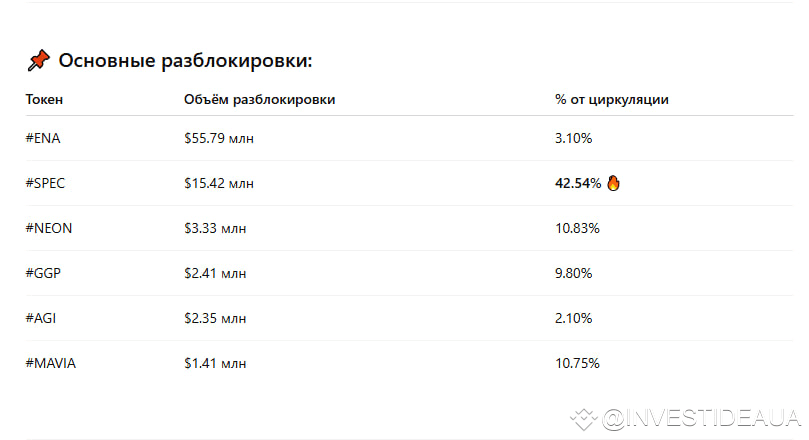This screenshot has height=440, width=809.
Task: Click the INVESTIDEAUA watermark logo icon
Action: 583,417
